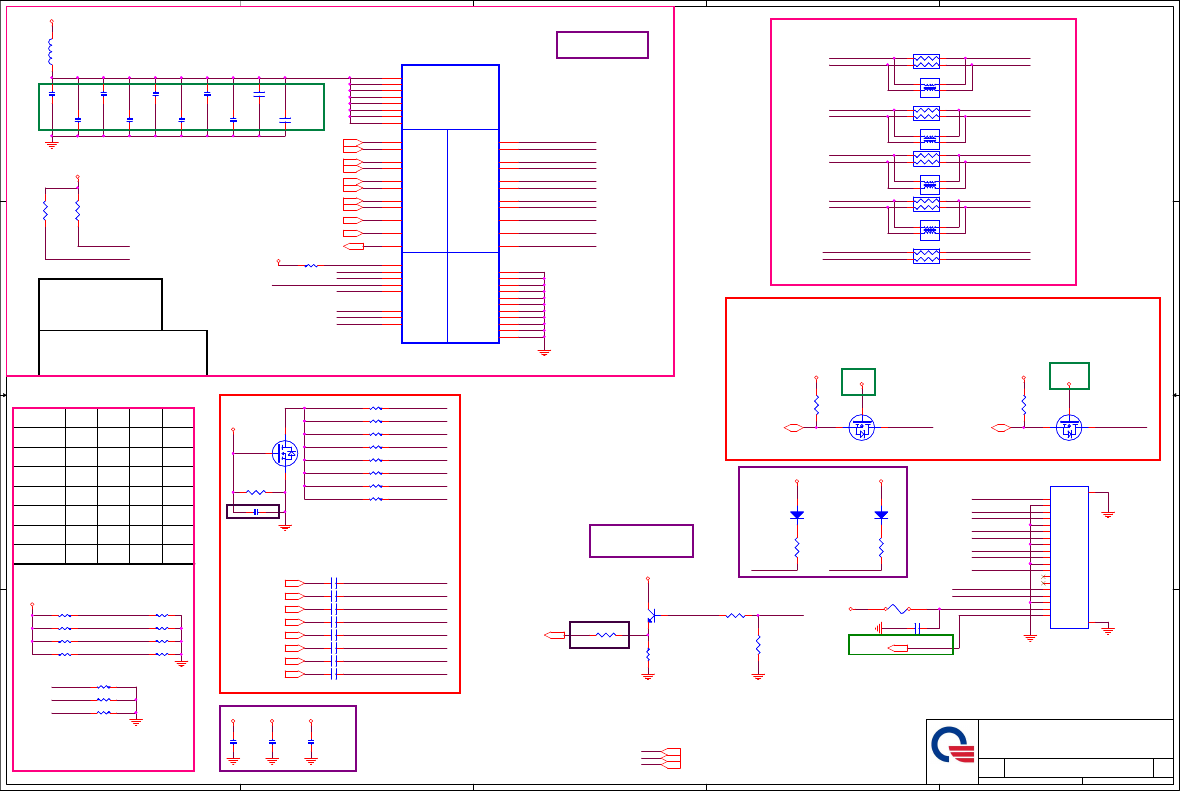The width and height of the screenshot is (1180, 791).
Task: Click the sideways ground symbol near the fuse capacitor
Action: point(878,628)
